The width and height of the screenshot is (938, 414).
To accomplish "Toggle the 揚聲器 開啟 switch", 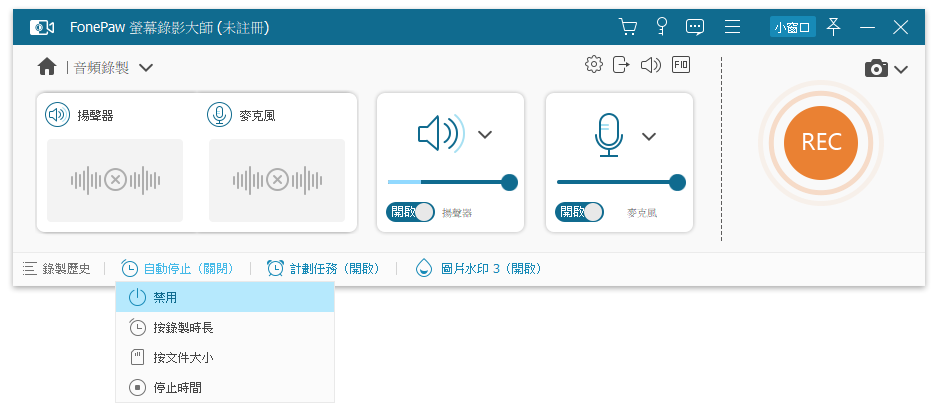I will click(410, 212).
